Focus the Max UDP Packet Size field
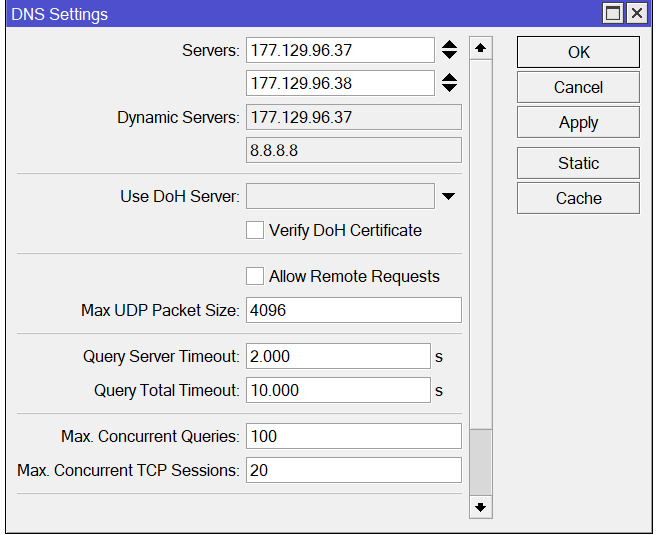Image resolution: width=659 pixels, height=535 pixels. pyautogui.click(x=353, y=310)
